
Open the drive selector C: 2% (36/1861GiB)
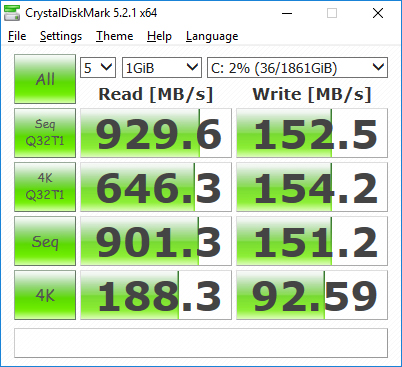[297, 68]
